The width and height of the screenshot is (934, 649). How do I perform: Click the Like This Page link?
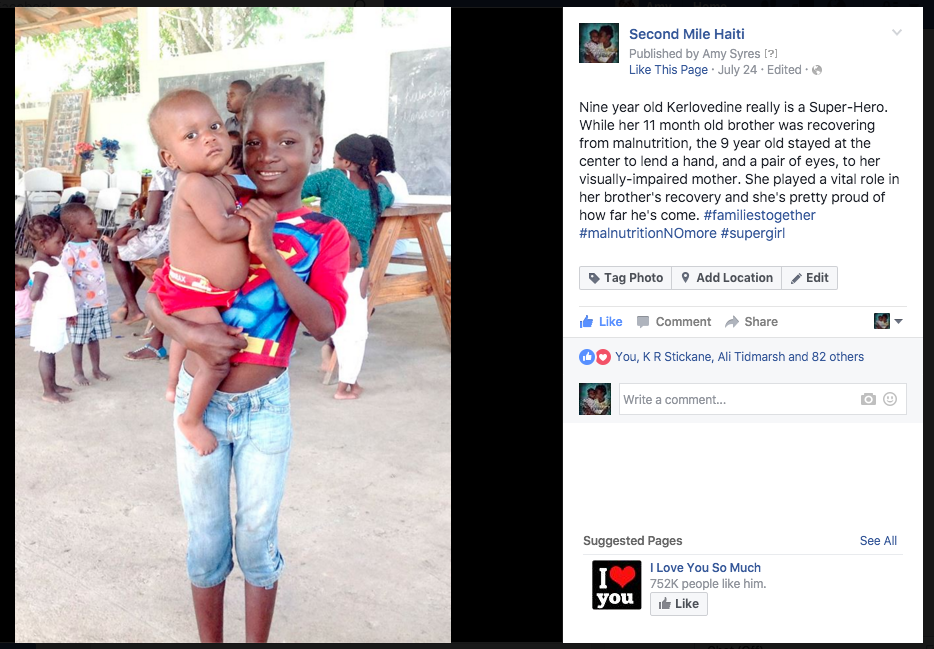tap(668, 70)
